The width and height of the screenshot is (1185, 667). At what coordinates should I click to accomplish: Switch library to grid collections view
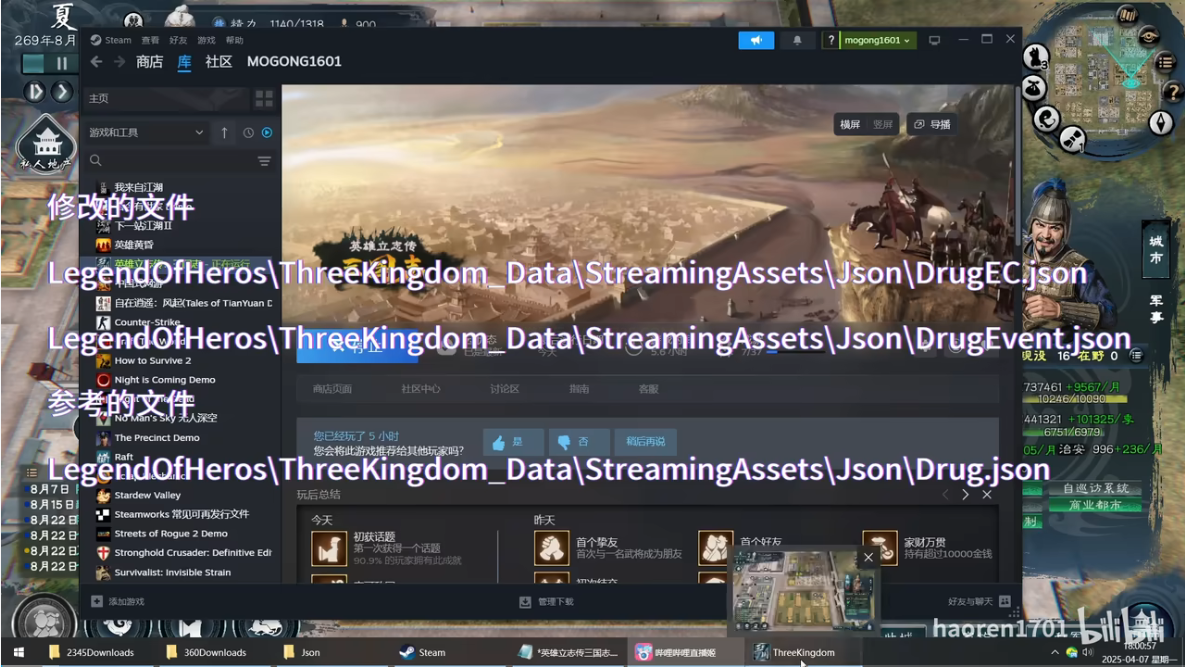pos(264,98)
